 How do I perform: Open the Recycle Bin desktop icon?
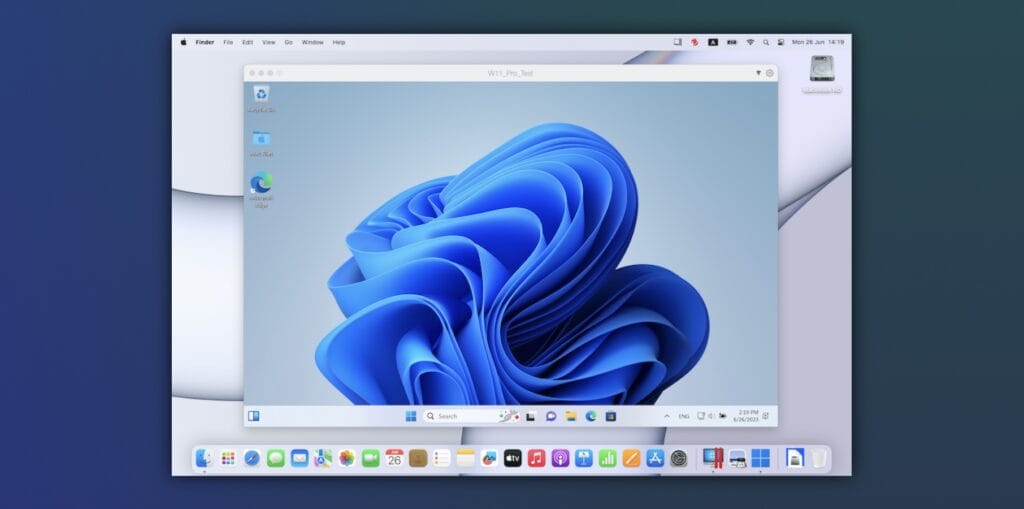coord(261,95)
